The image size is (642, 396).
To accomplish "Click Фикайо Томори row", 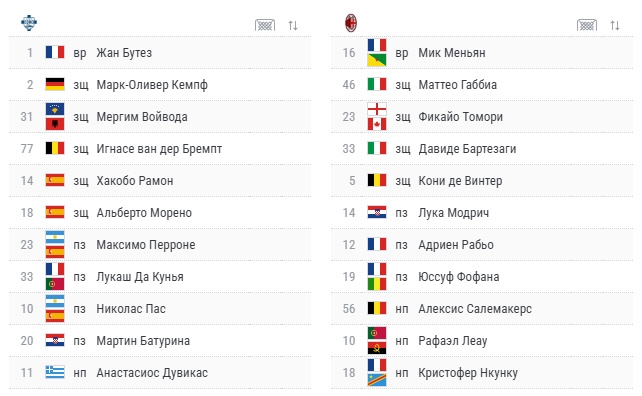I will [x=482, y=117].
